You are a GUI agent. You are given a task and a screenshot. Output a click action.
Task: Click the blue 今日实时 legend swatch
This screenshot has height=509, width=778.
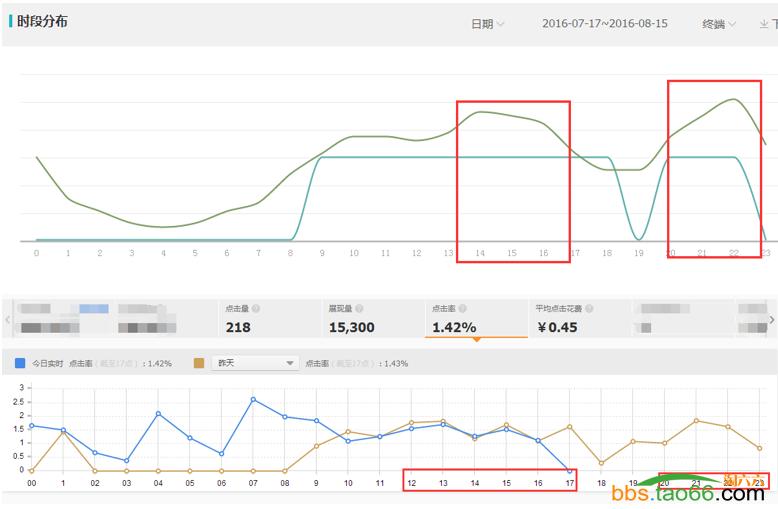[x=20, y=363]
